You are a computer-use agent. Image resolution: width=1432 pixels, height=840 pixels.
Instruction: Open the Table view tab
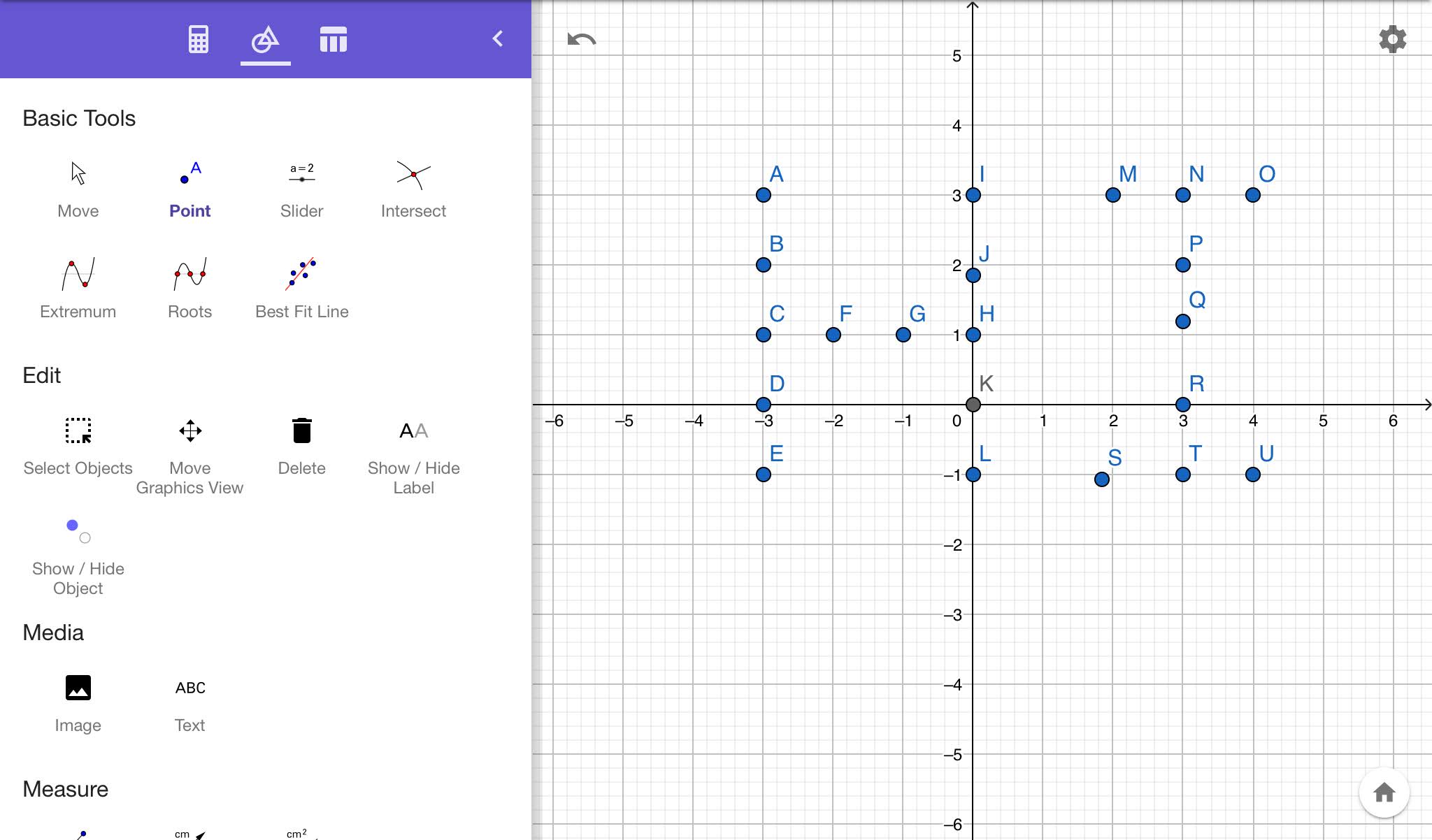[334, 38]
